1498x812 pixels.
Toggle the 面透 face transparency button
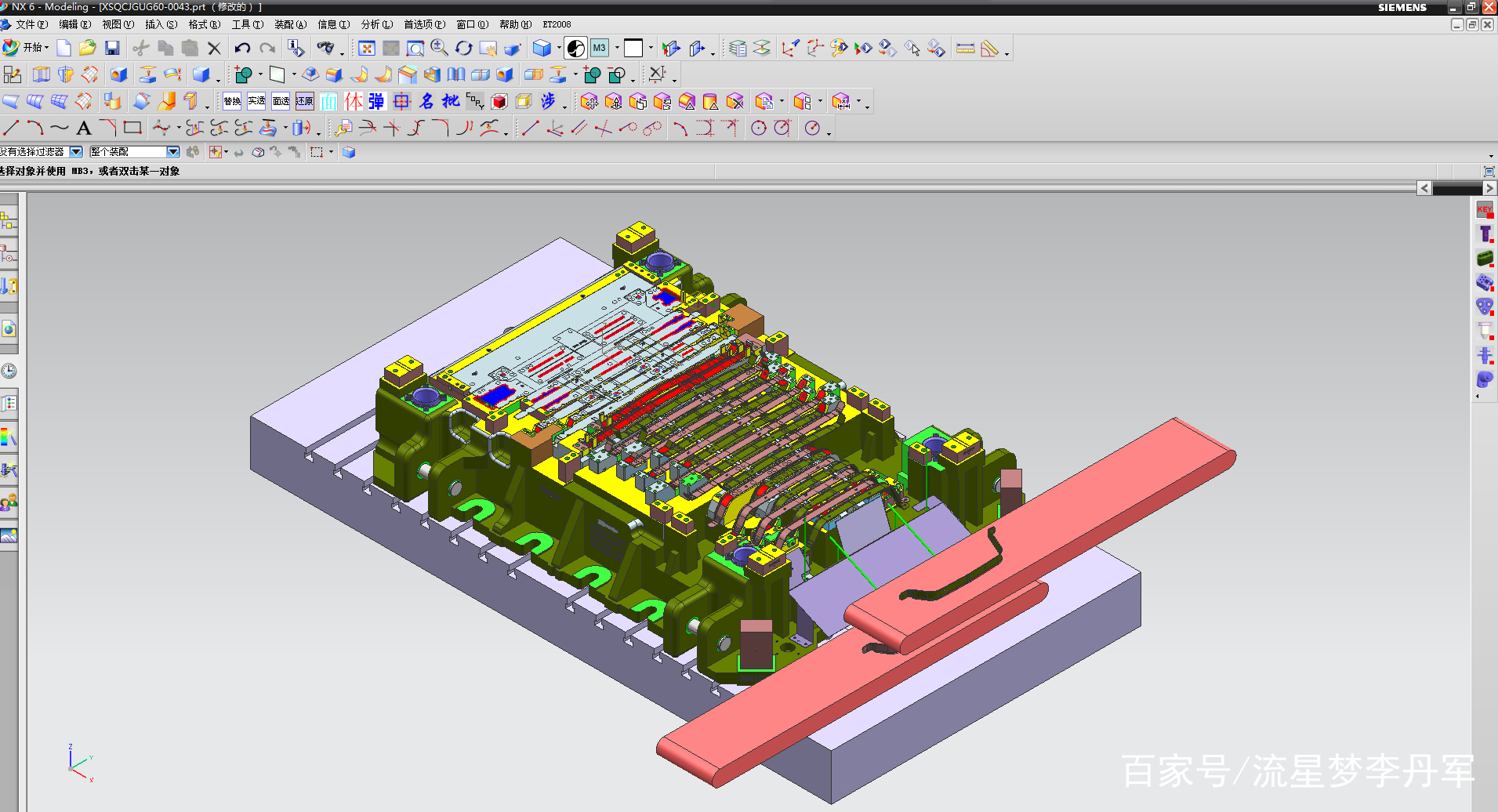pos(281,101)
